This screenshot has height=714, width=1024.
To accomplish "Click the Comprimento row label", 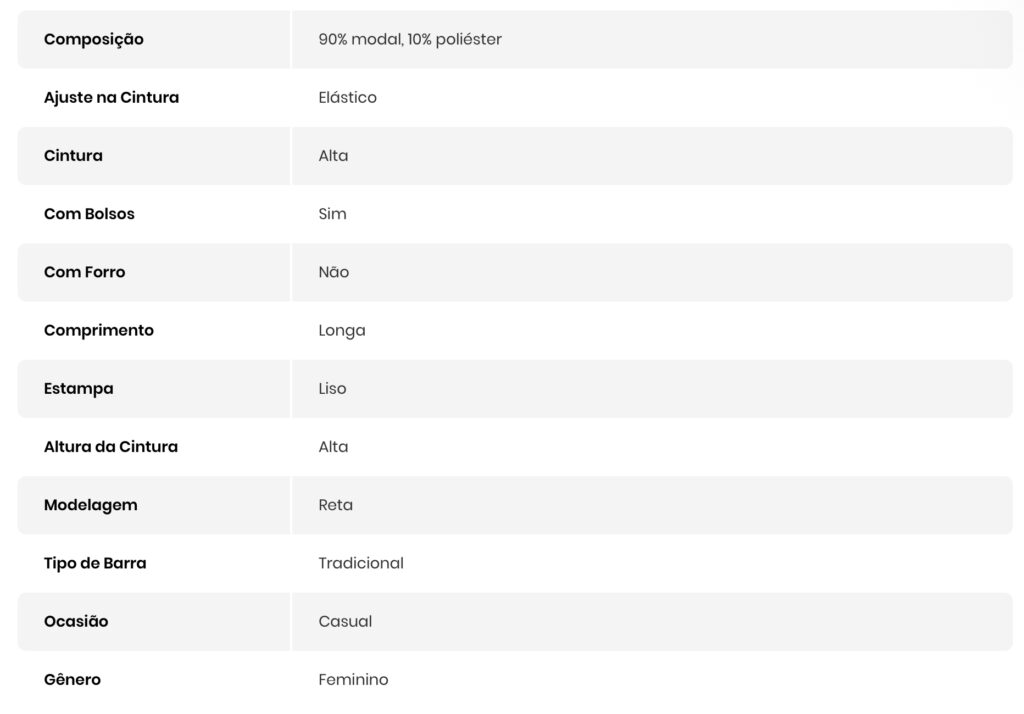I will [99, 330].
